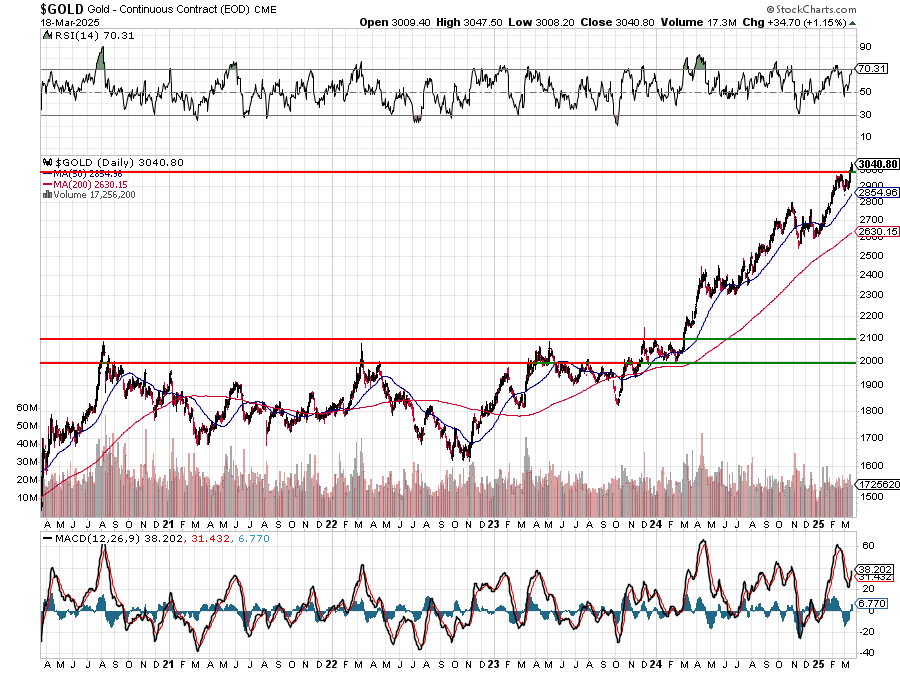This screenshot has width=900, height=673.
Task: Click the 2854.96 MA value tag on right
Action: [x=878, y=193]
